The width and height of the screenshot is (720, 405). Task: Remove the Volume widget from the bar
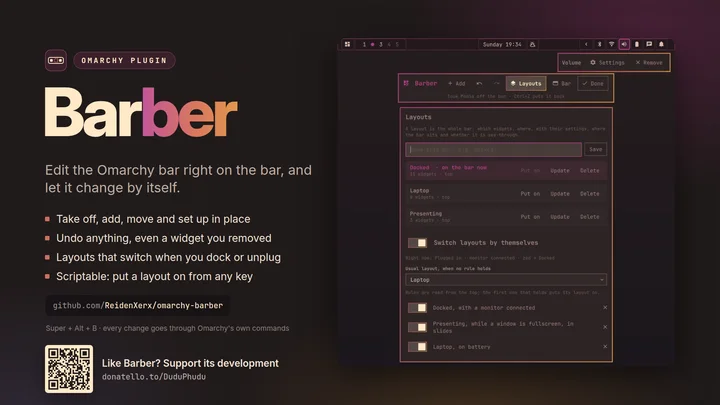tap(649, 62)
